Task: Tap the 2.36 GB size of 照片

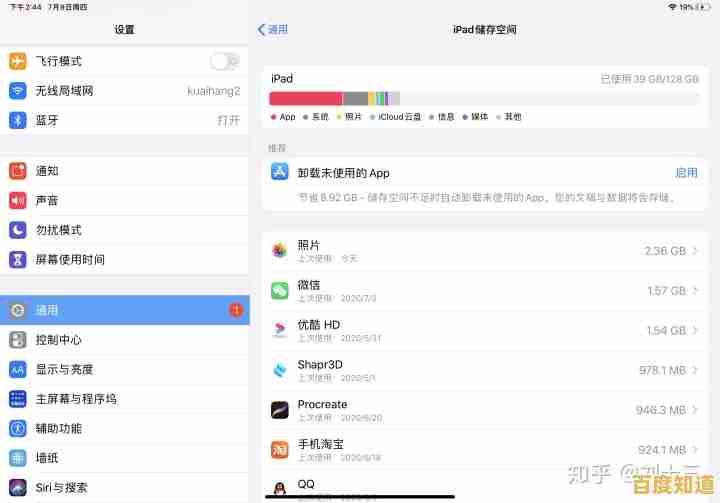Action: [x=664, y=251]
